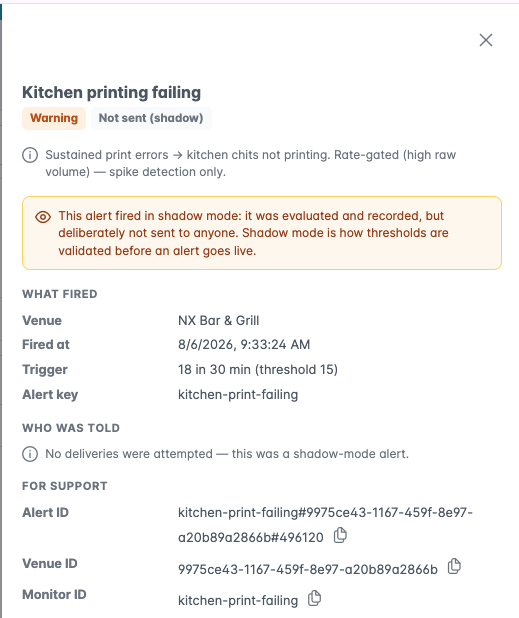This screenshot has height=618, width=519.
Task: Click the shadow mode explanation banner text
Action: pyautogui.click(x=253, y=233)
